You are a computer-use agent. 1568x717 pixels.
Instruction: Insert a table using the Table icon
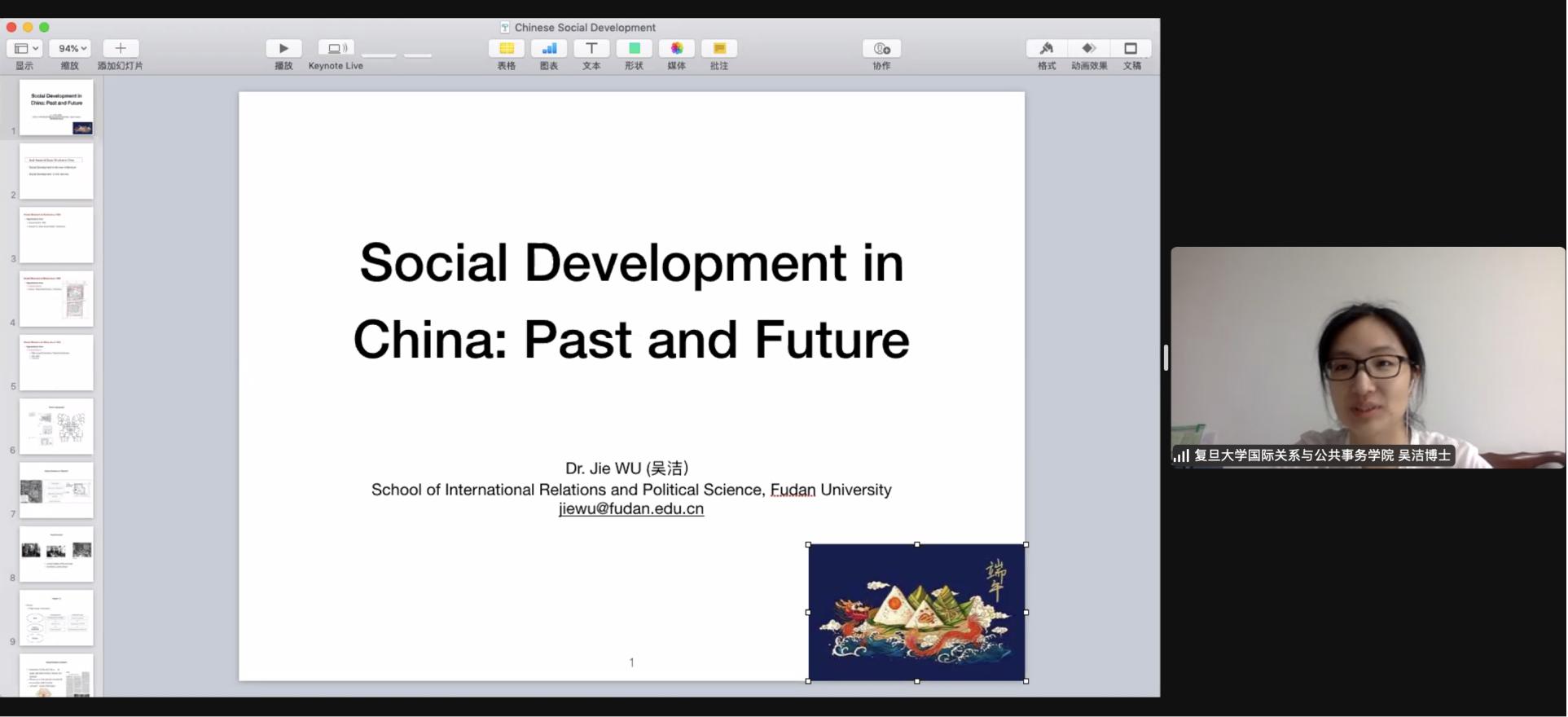(506, 49)
